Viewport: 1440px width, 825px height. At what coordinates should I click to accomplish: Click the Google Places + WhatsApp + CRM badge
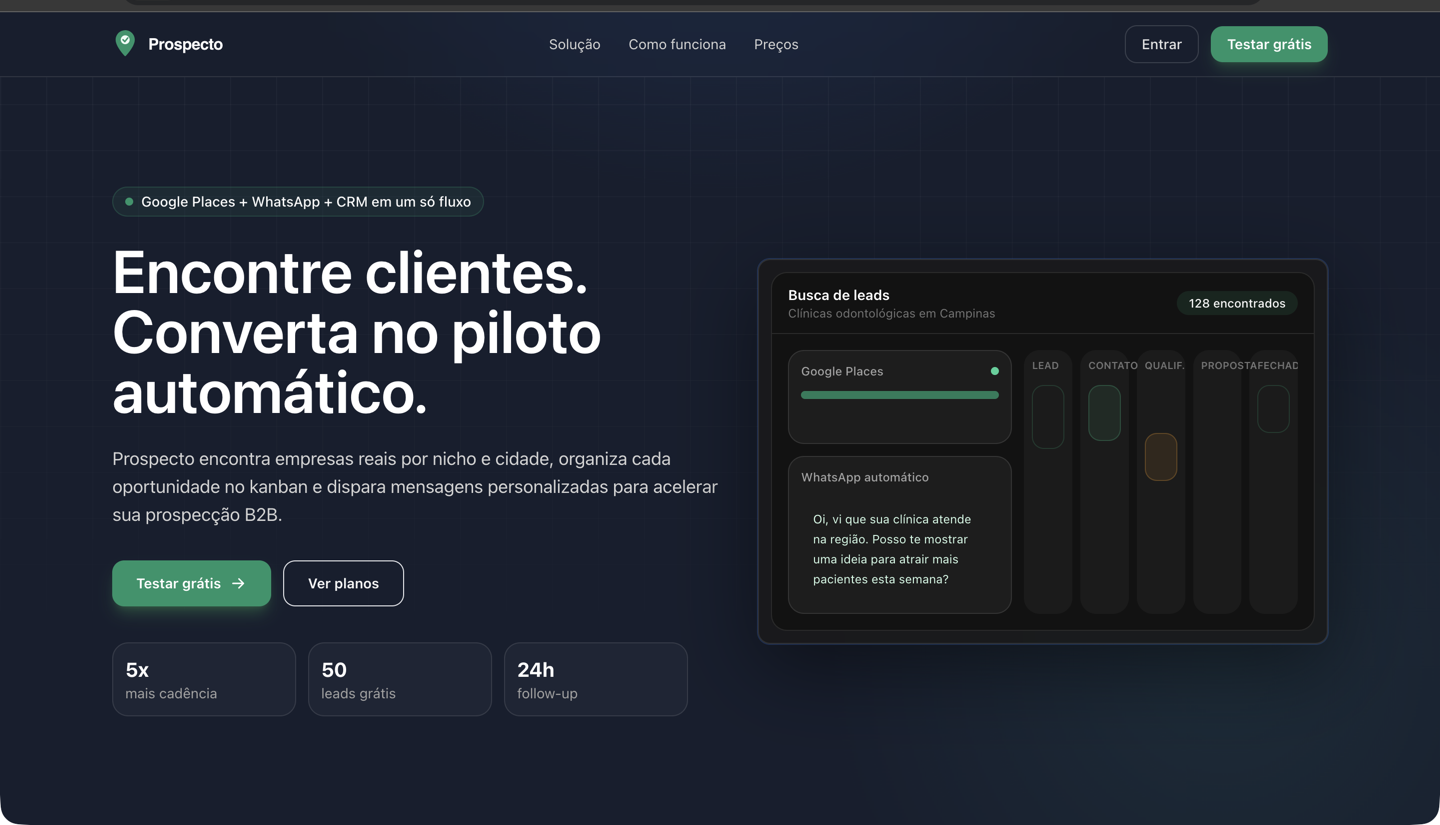298,201
